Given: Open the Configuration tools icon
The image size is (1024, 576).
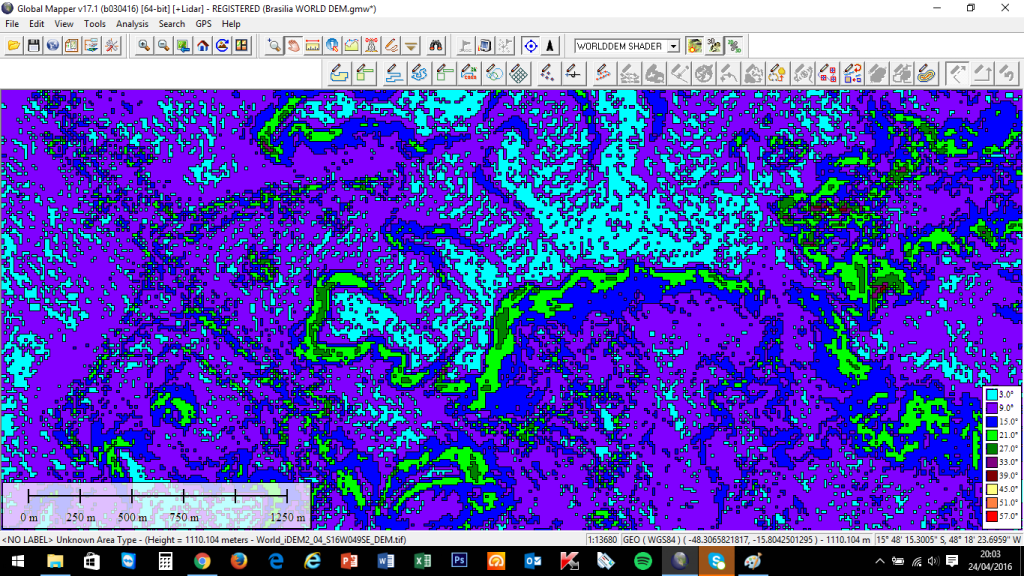Looking at the screenshot, I should point(111,45).
